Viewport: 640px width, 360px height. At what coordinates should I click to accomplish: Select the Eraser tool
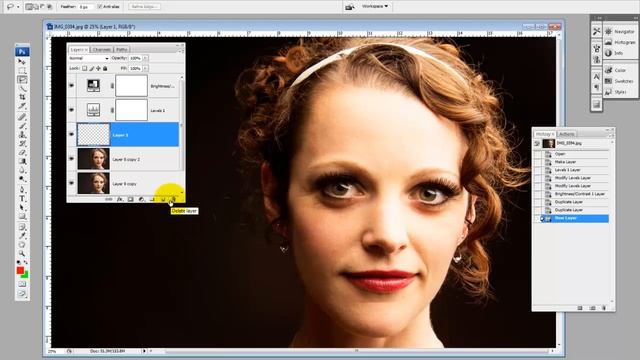point(22,152)
